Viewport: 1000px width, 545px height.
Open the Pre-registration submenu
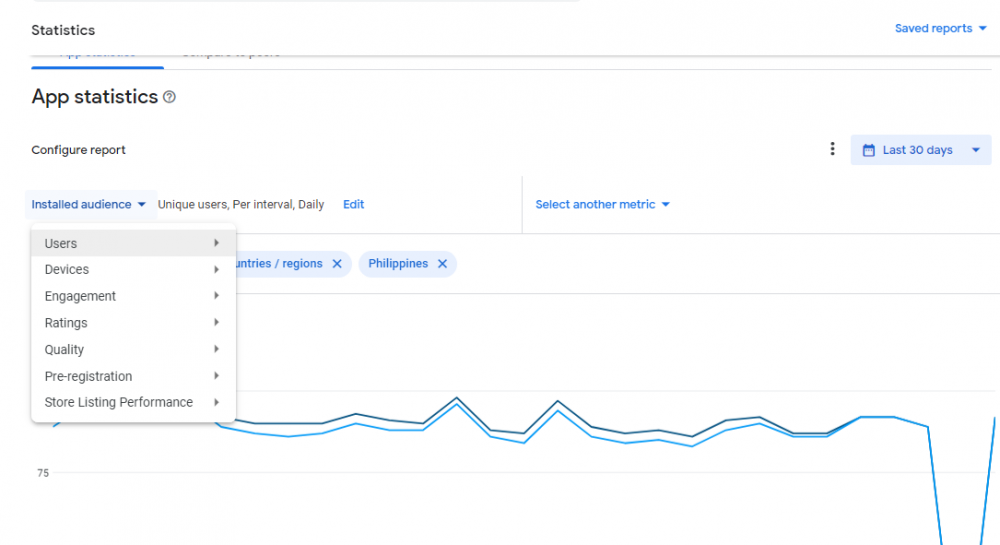(133, 376)
